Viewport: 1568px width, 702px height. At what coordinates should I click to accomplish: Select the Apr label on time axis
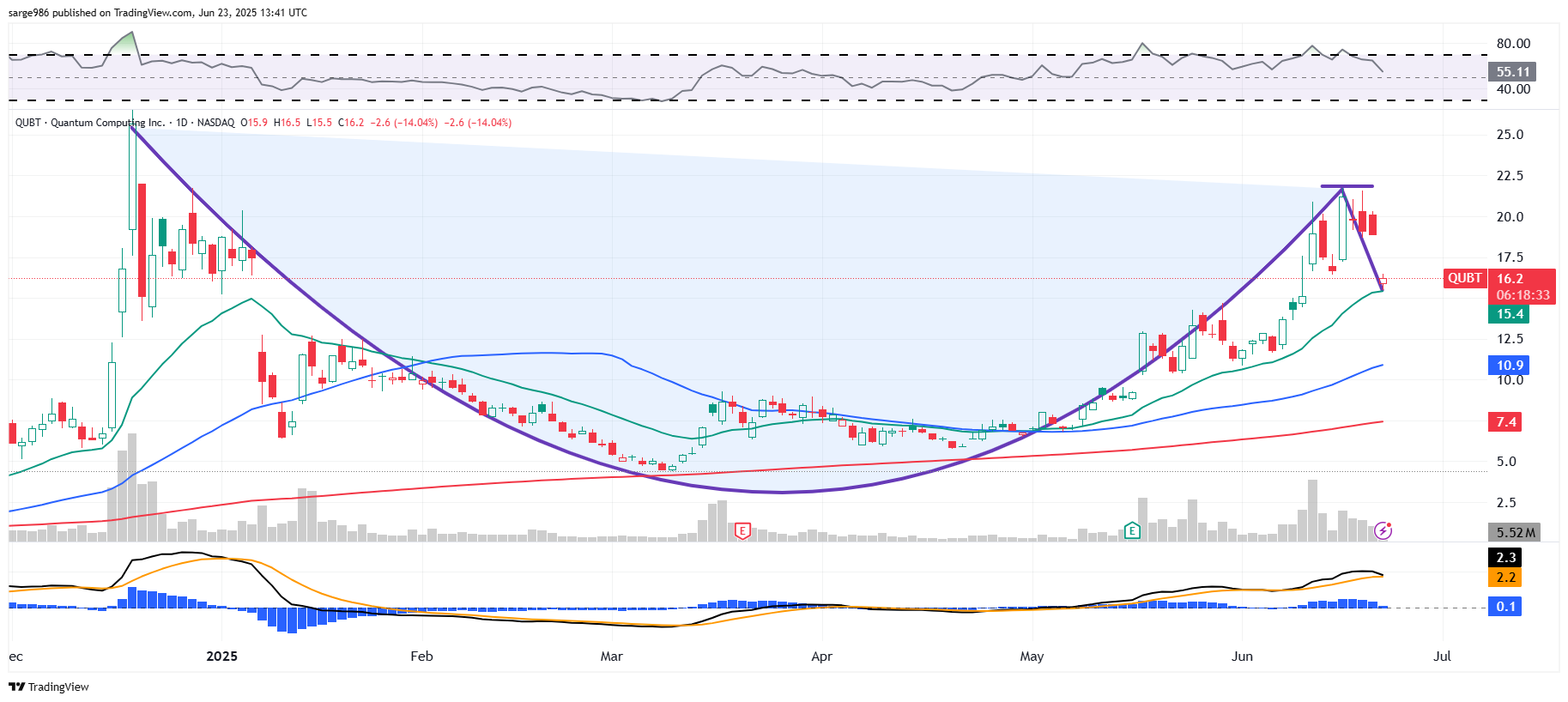(x=821, y=657)
